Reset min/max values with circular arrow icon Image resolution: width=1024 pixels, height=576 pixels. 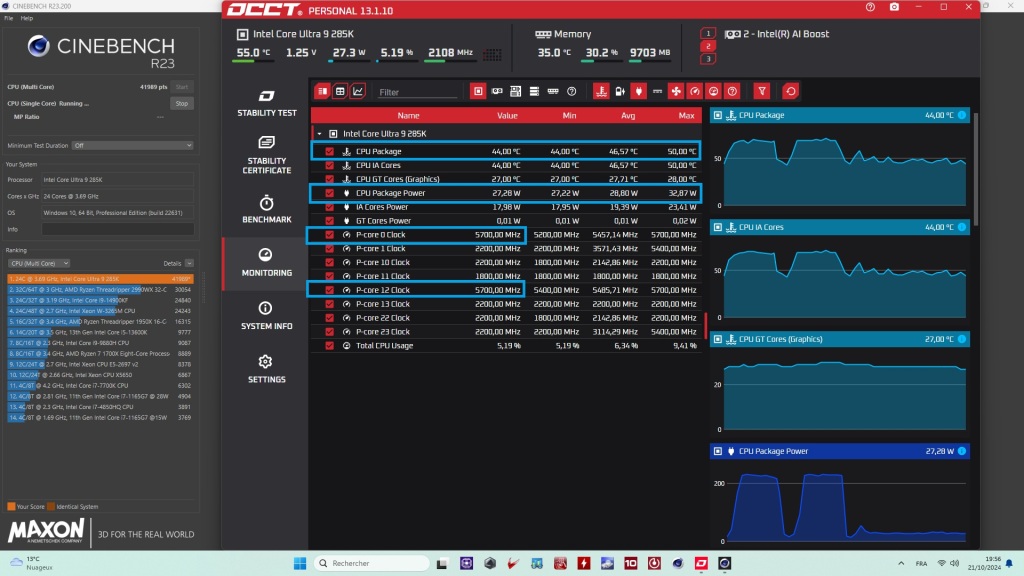point(791,91)
